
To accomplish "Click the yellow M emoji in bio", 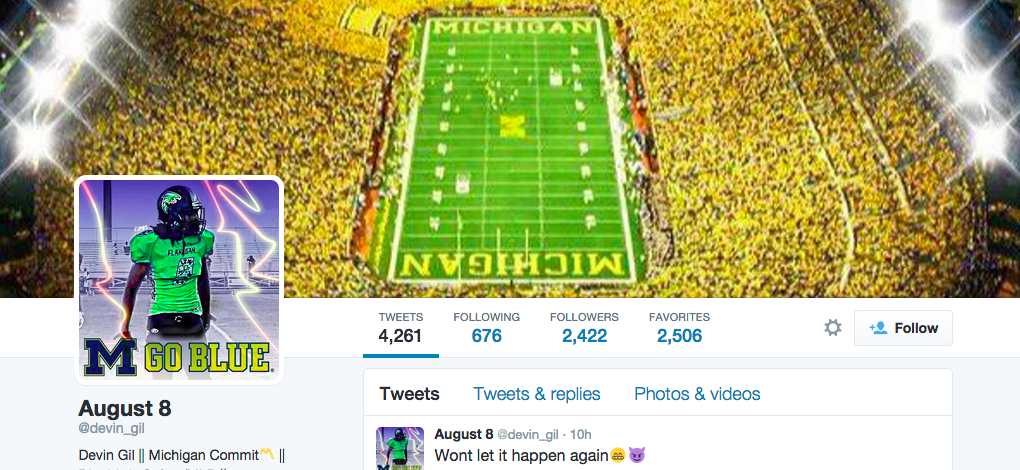I will 267,454.
